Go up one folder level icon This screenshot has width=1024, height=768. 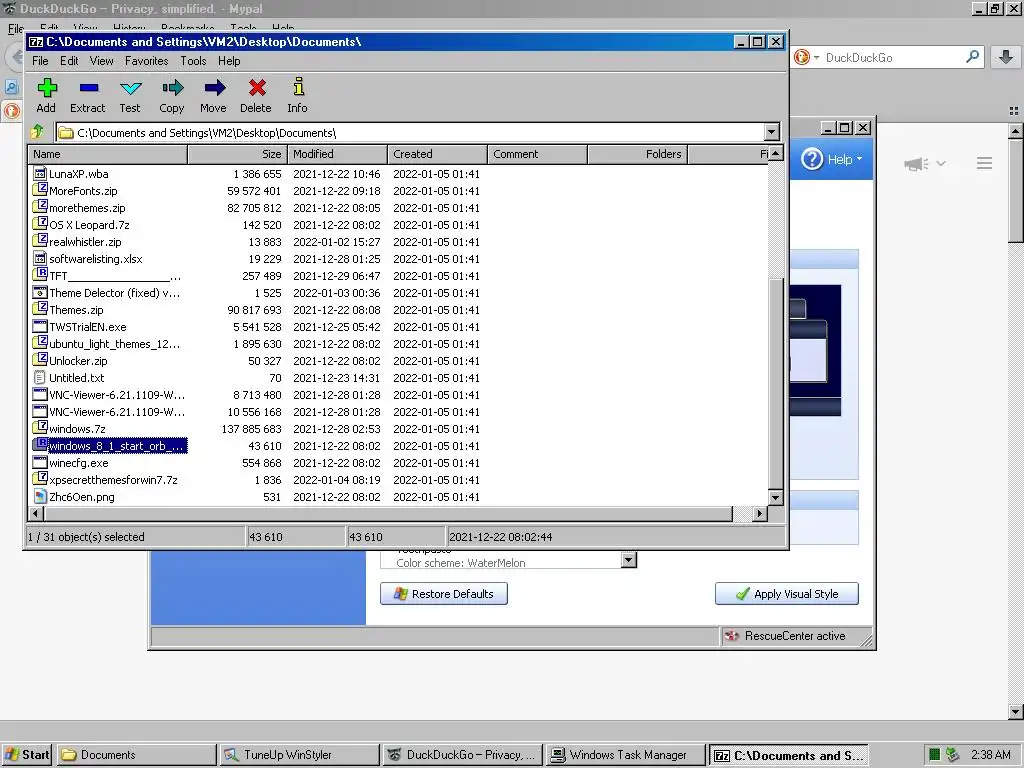[x=38, y=132]
